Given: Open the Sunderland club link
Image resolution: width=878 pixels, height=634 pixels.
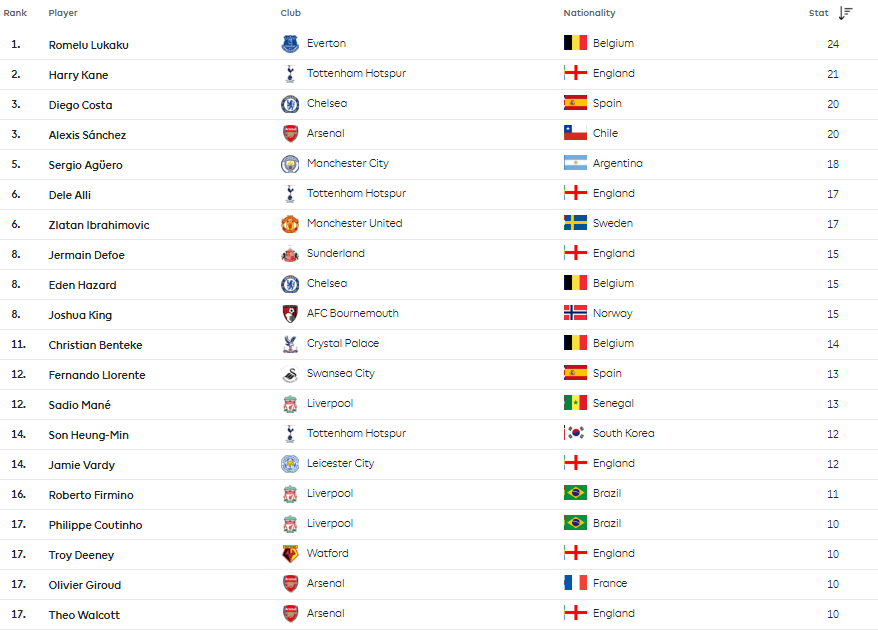Looking at the screenshot, I should pyautogui.click(x=336, y=254).
